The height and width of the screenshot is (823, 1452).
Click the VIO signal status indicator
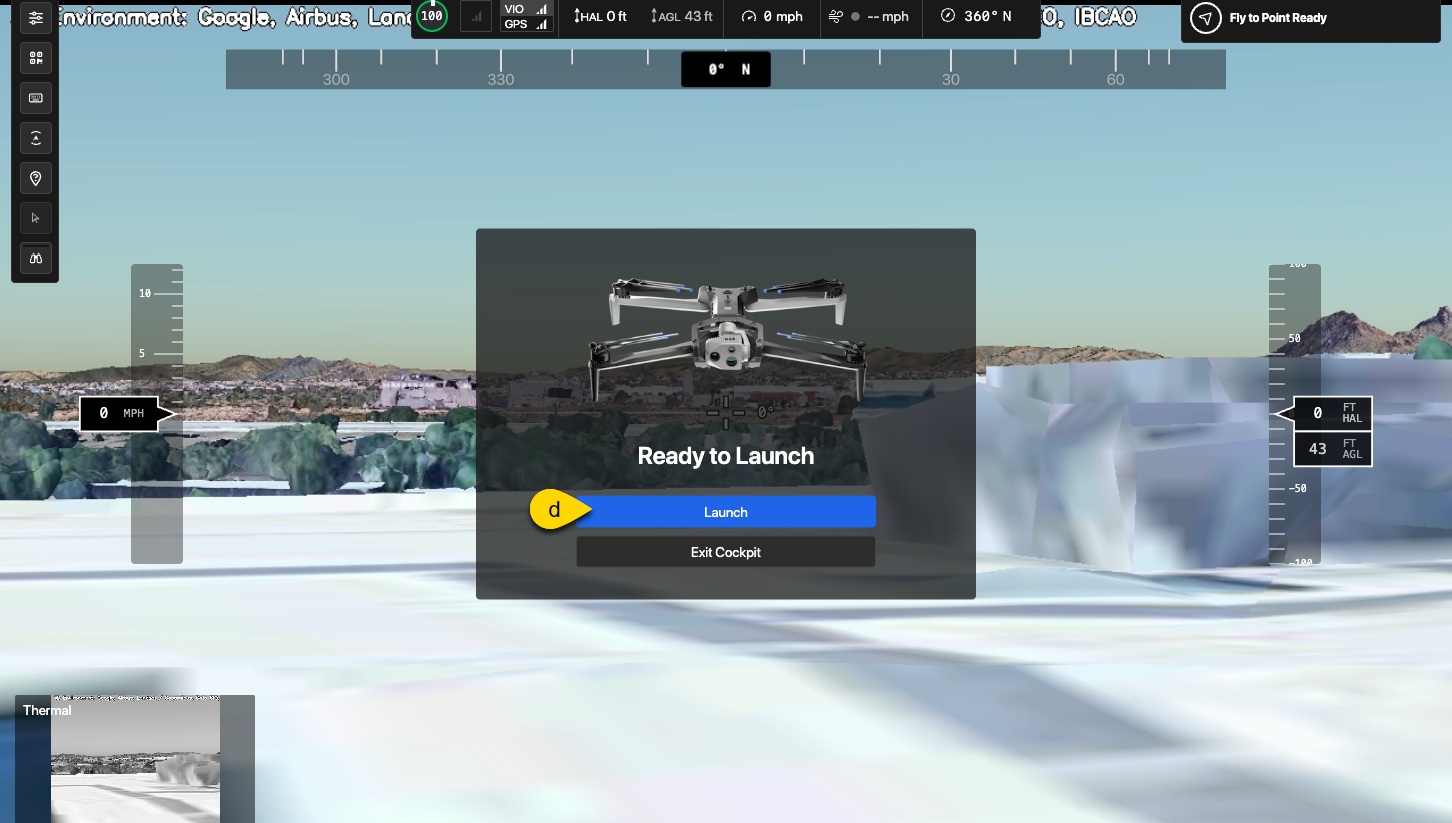coord(527,9)
